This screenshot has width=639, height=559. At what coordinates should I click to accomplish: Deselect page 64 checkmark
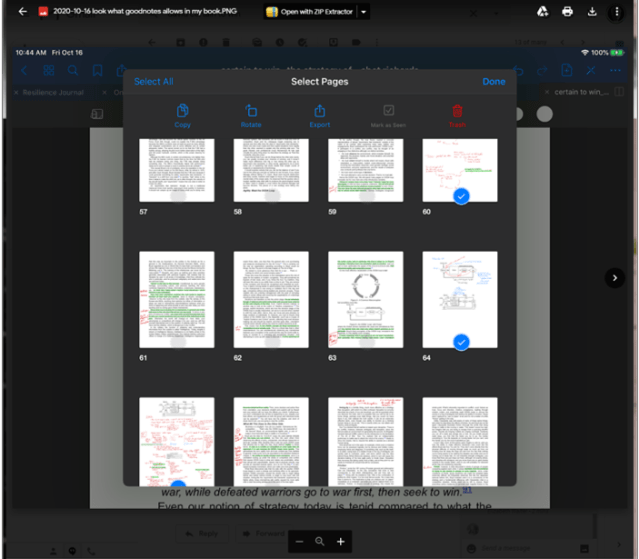460,342
